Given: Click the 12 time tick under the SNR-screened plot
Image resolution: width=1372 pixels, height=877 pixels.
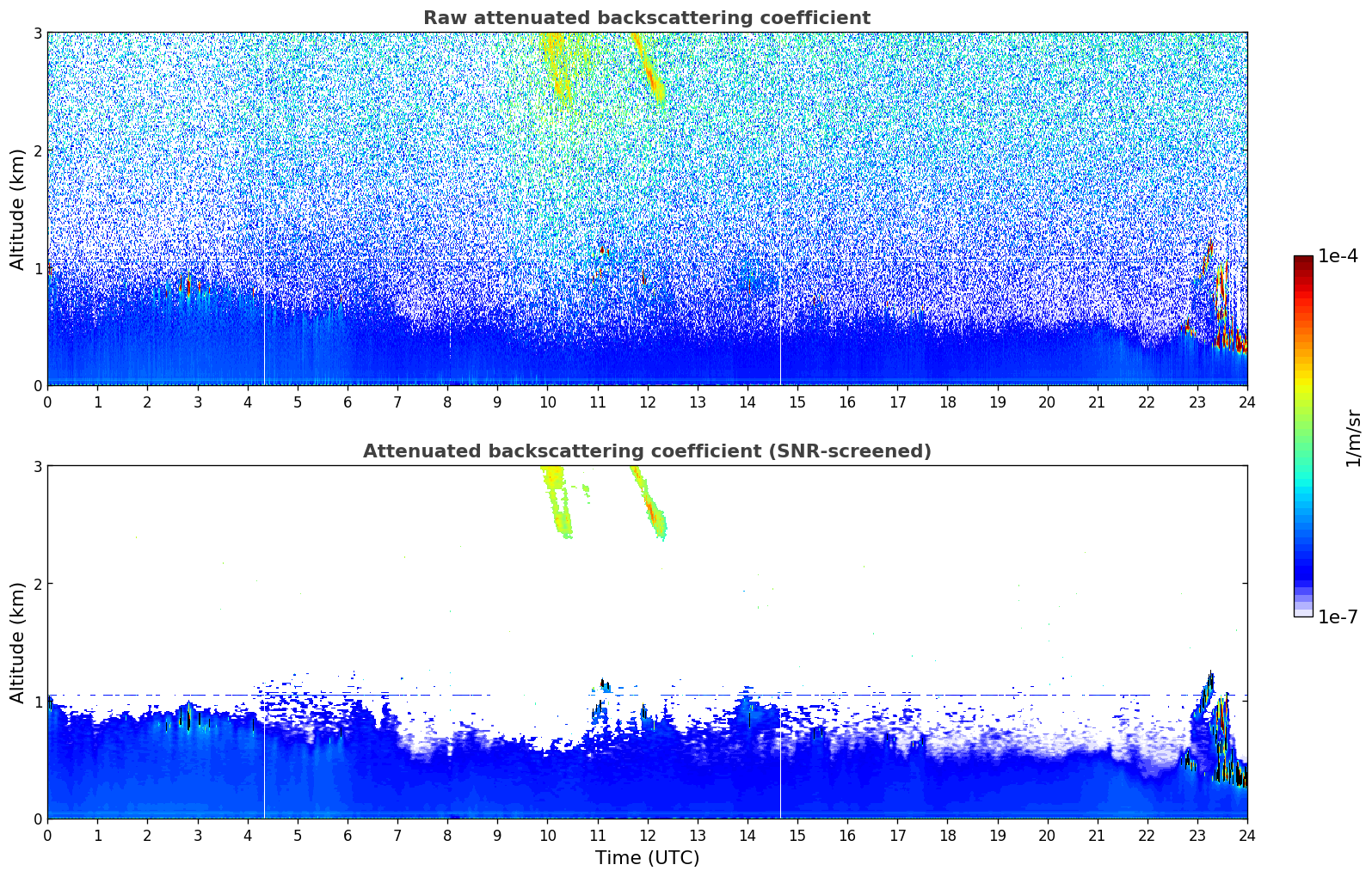Looking at the screenshot, I should [x=647, y=835].
